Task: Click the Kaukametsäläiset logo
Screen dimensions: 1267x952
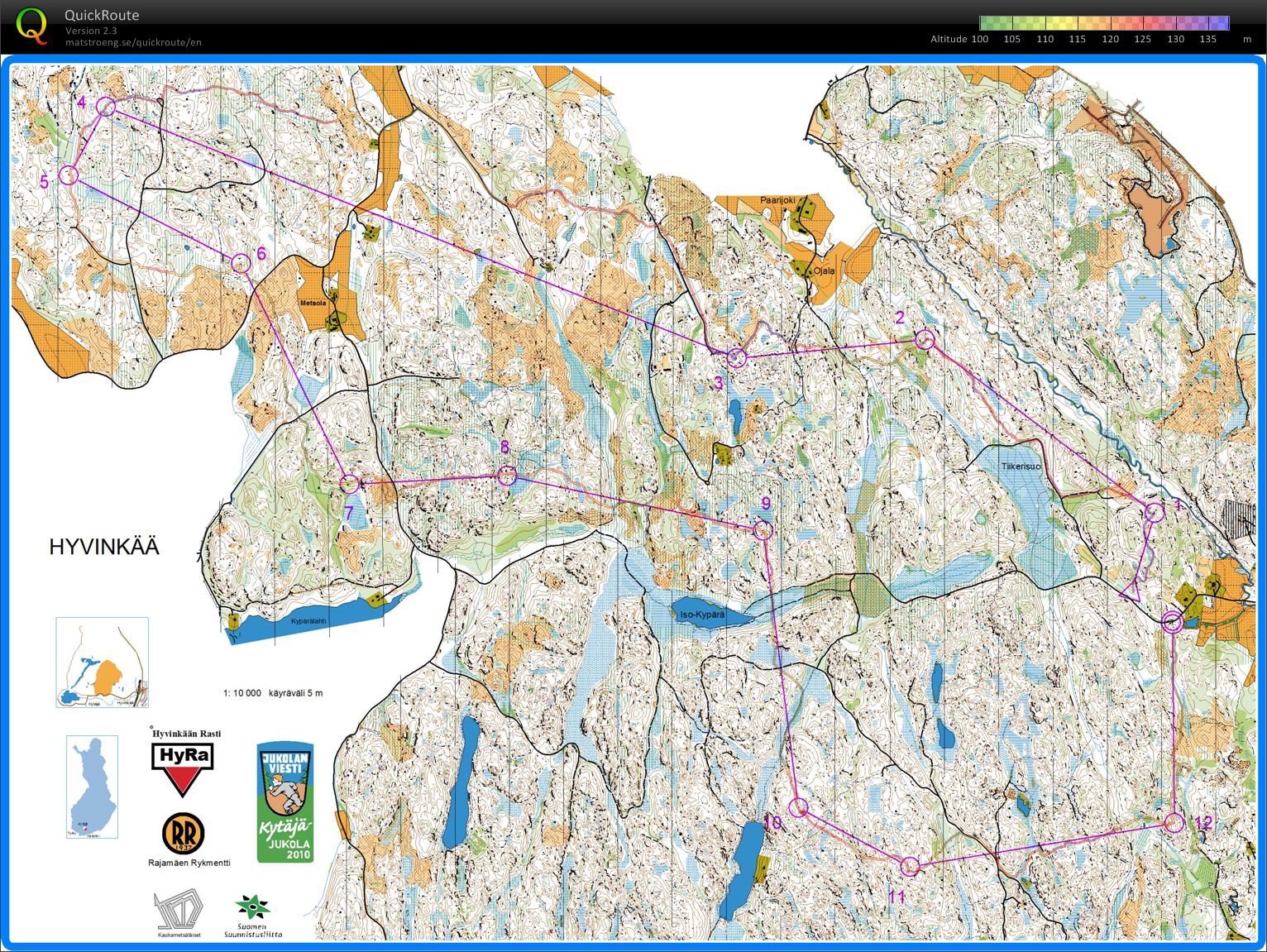Action: coord(179,913)
